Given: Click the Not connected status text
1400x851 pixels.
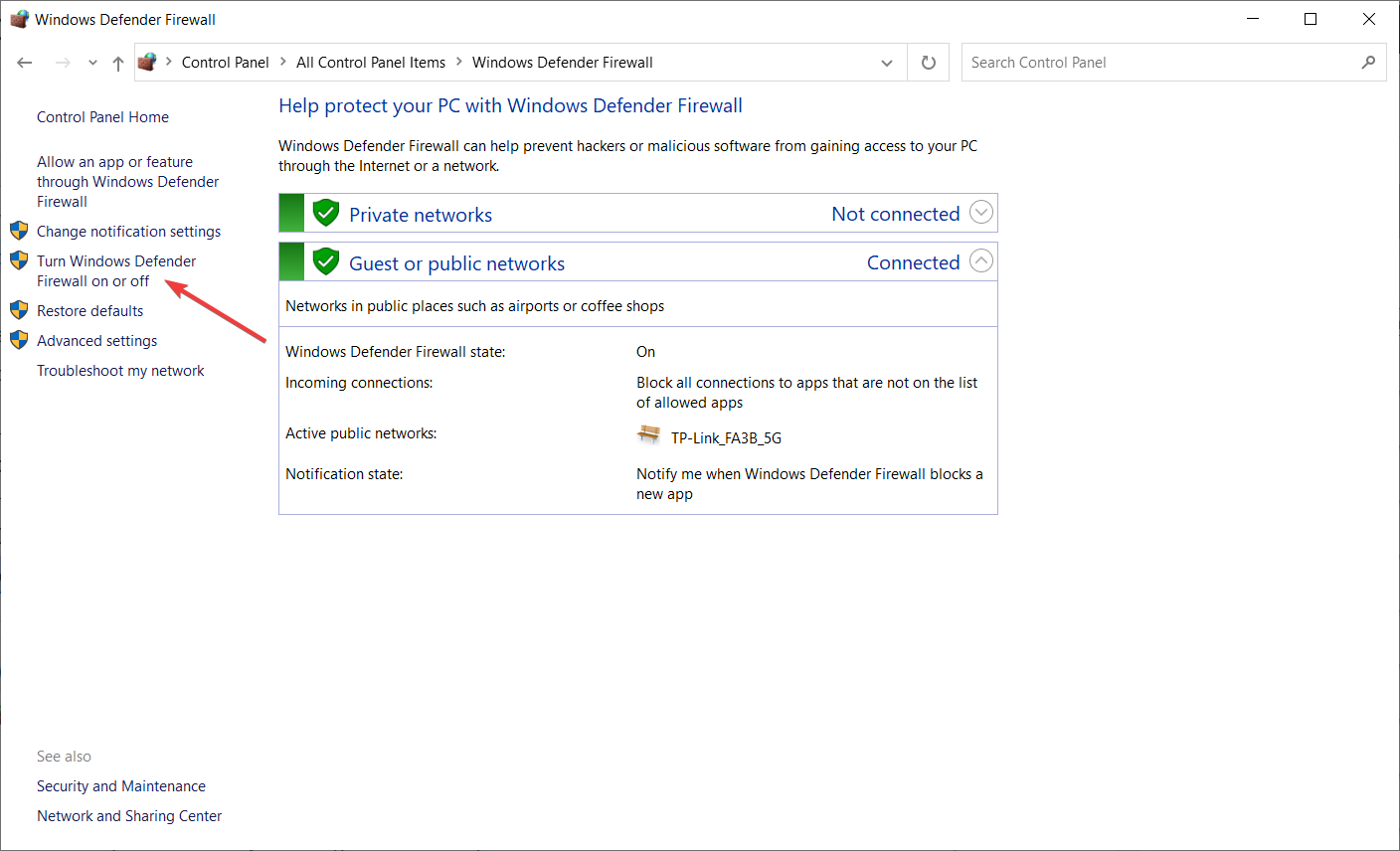Looking at the screenshot, I should pyautogui.click(x=896, y=214).
